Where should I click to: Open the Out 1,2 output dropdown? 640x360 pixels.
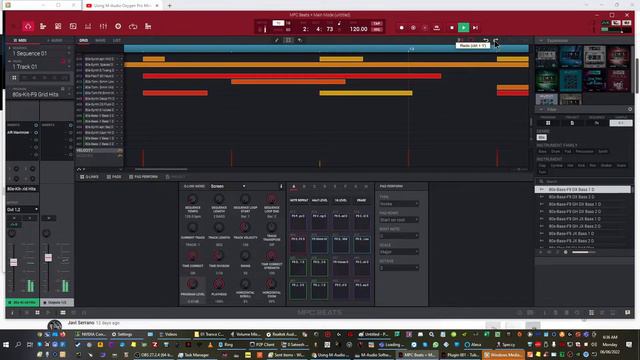pos(22,209)
